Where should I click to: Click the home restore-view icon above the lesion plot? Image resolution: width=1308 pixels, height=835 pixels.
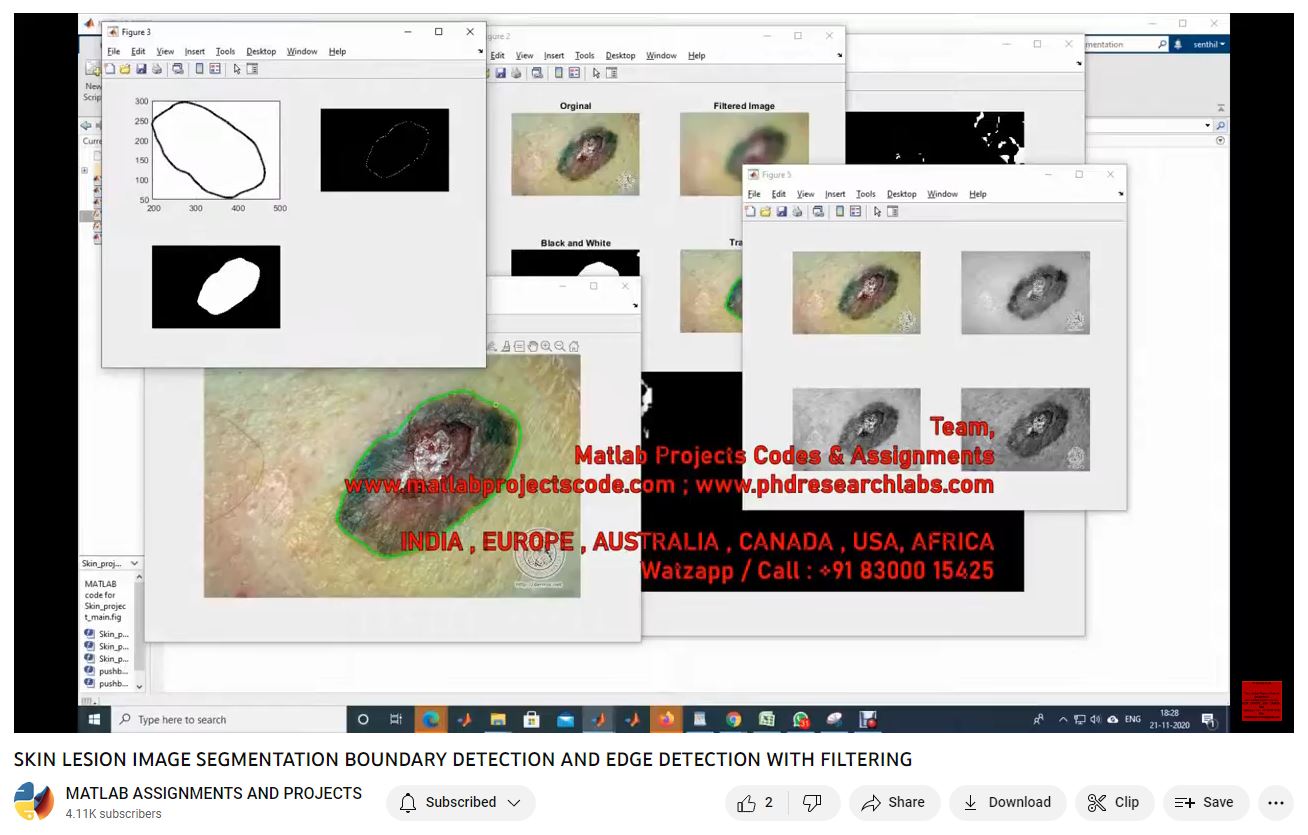coord(573,346)
